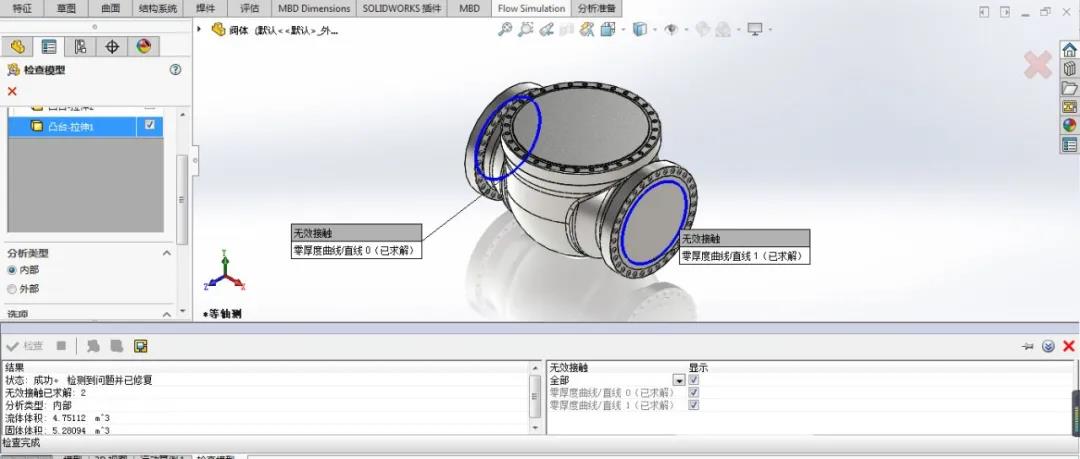Screen dimensions: 1080x459
Task: Open the DimXpert crosshair tab
Action: tap(112, 46)
